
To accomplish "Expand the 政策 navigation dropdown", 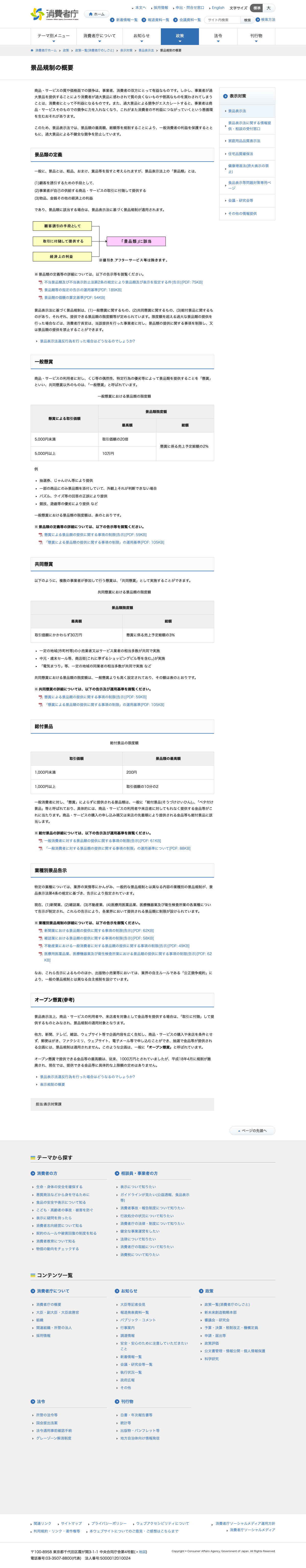I will (x=180, y=37).
